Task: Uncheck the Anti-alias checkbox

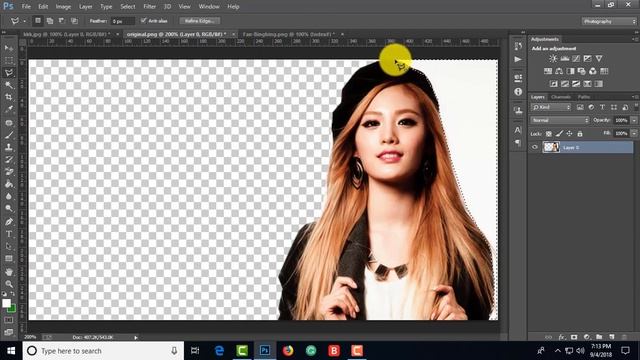Action: [x=143, y=20]
